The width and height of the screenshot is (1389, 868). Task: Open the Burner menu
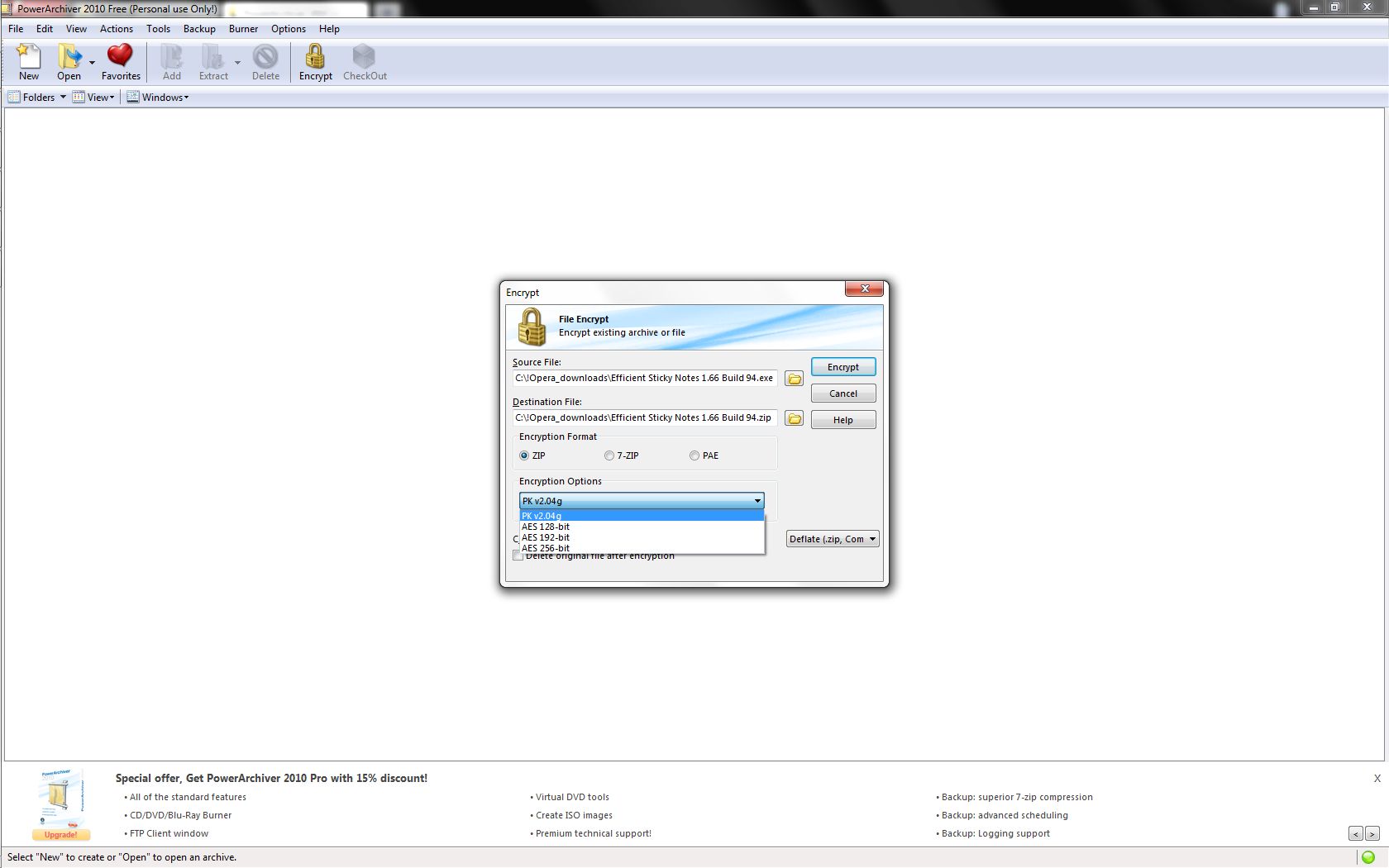[243, 29]
